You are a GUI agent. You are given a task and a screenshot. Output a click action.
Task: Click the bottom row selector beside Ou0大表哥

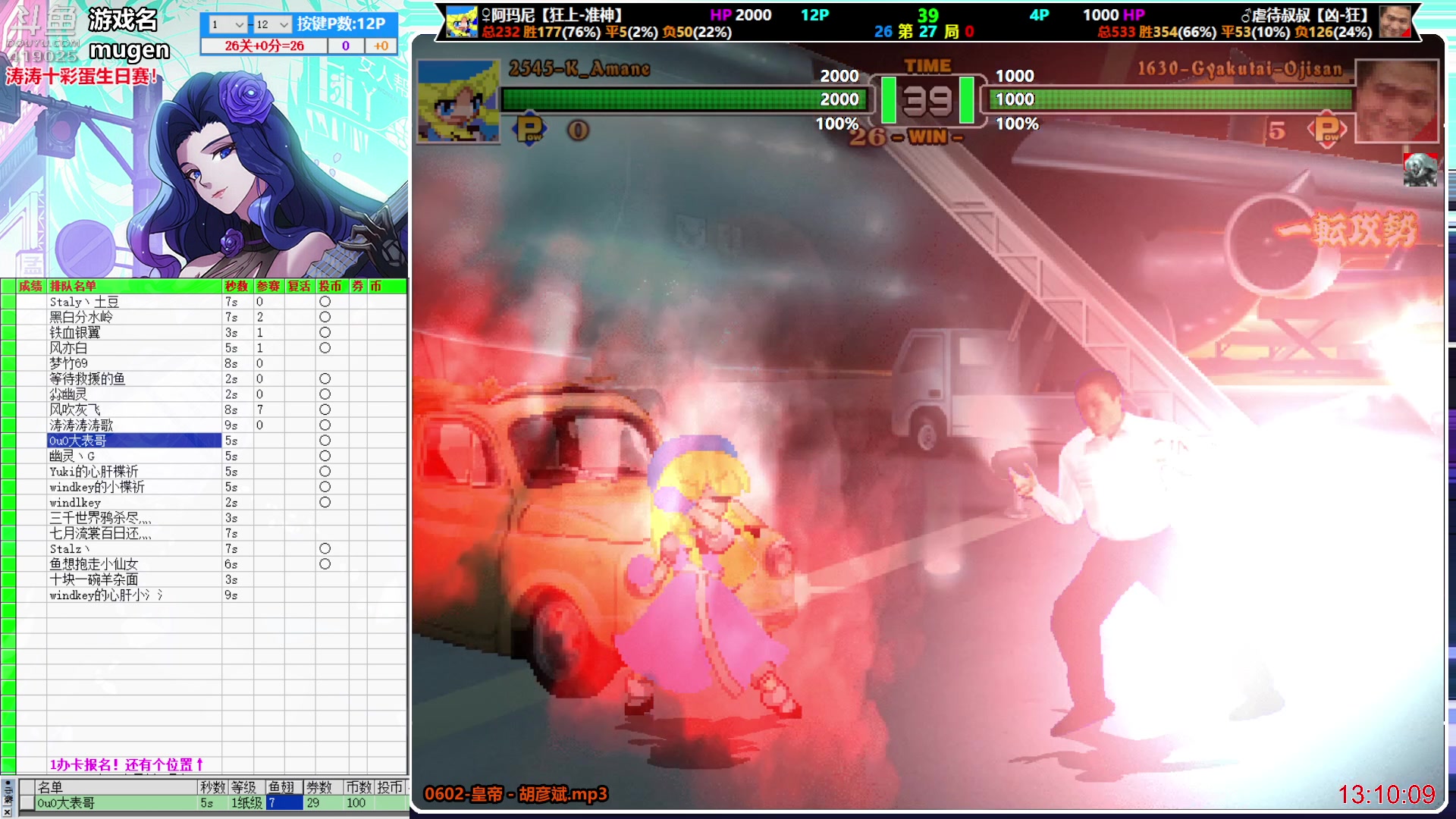coord(27,802)
